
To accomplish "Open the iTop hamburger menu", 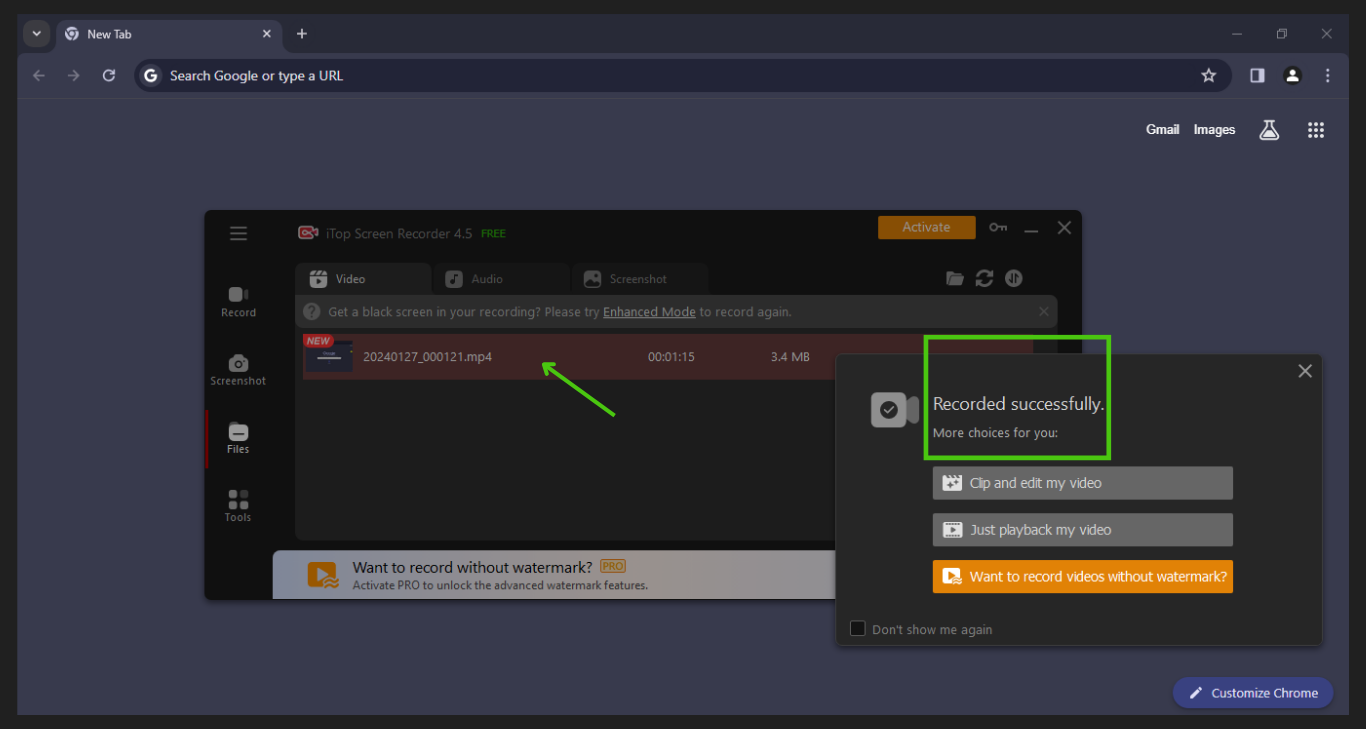I will 238,233.
